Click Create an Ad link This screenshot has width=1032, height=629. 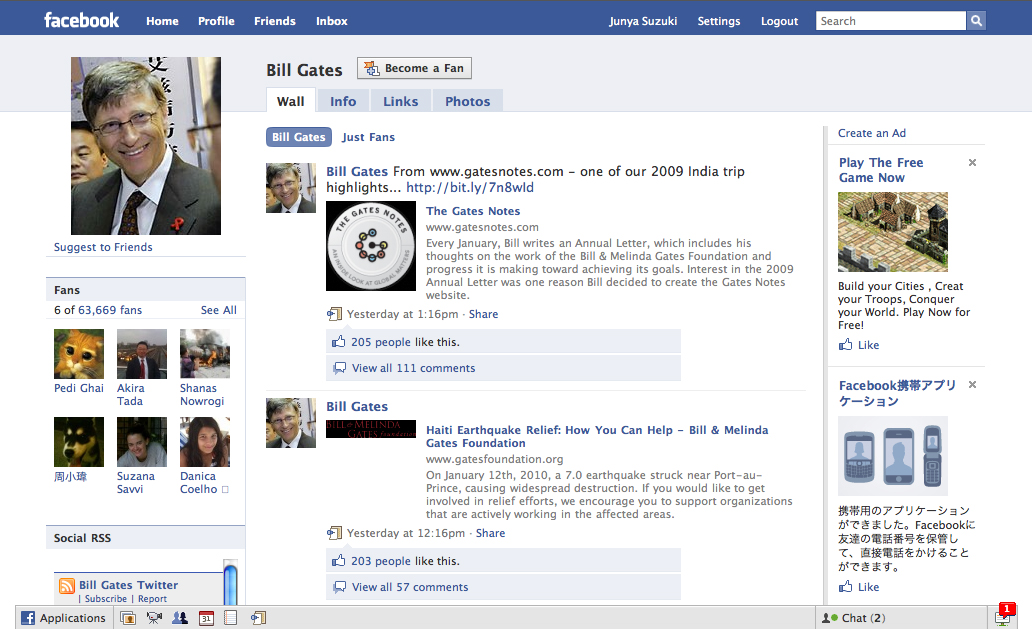tap(871, 133)
